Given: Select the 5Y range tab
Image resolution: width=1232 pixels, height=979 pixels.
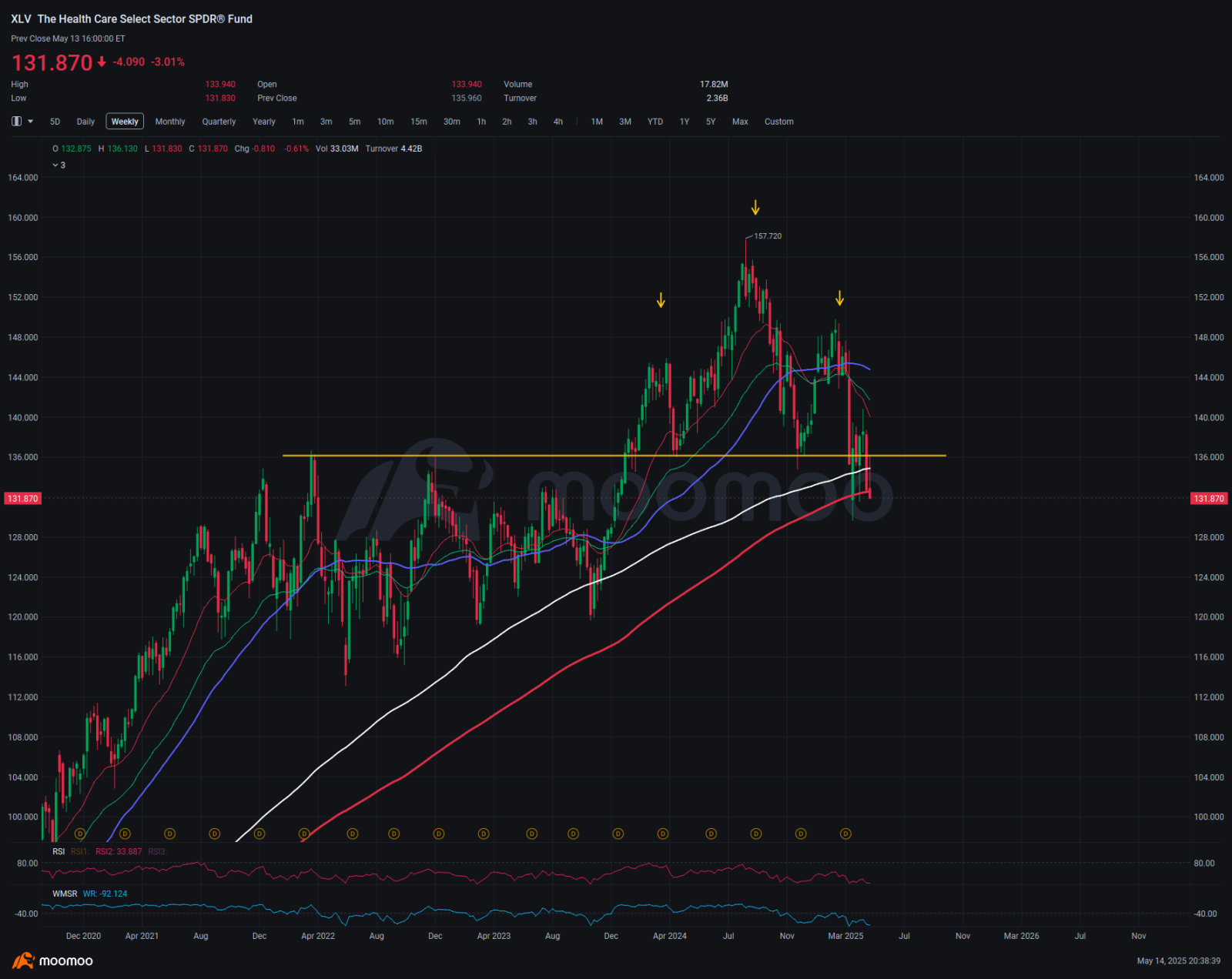Looking at the screenshot, I should click(x=711, y=122).
